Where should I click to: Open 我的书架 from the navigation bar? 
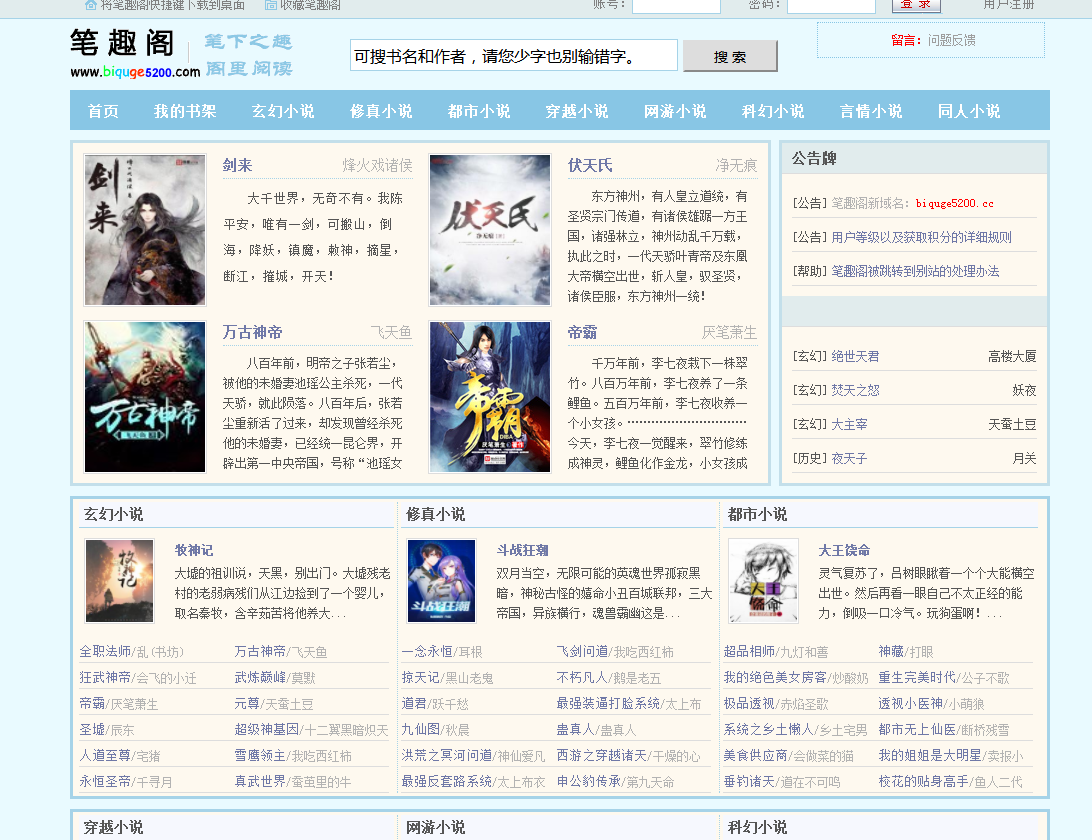pyautogui.click(x=185, y=111)
